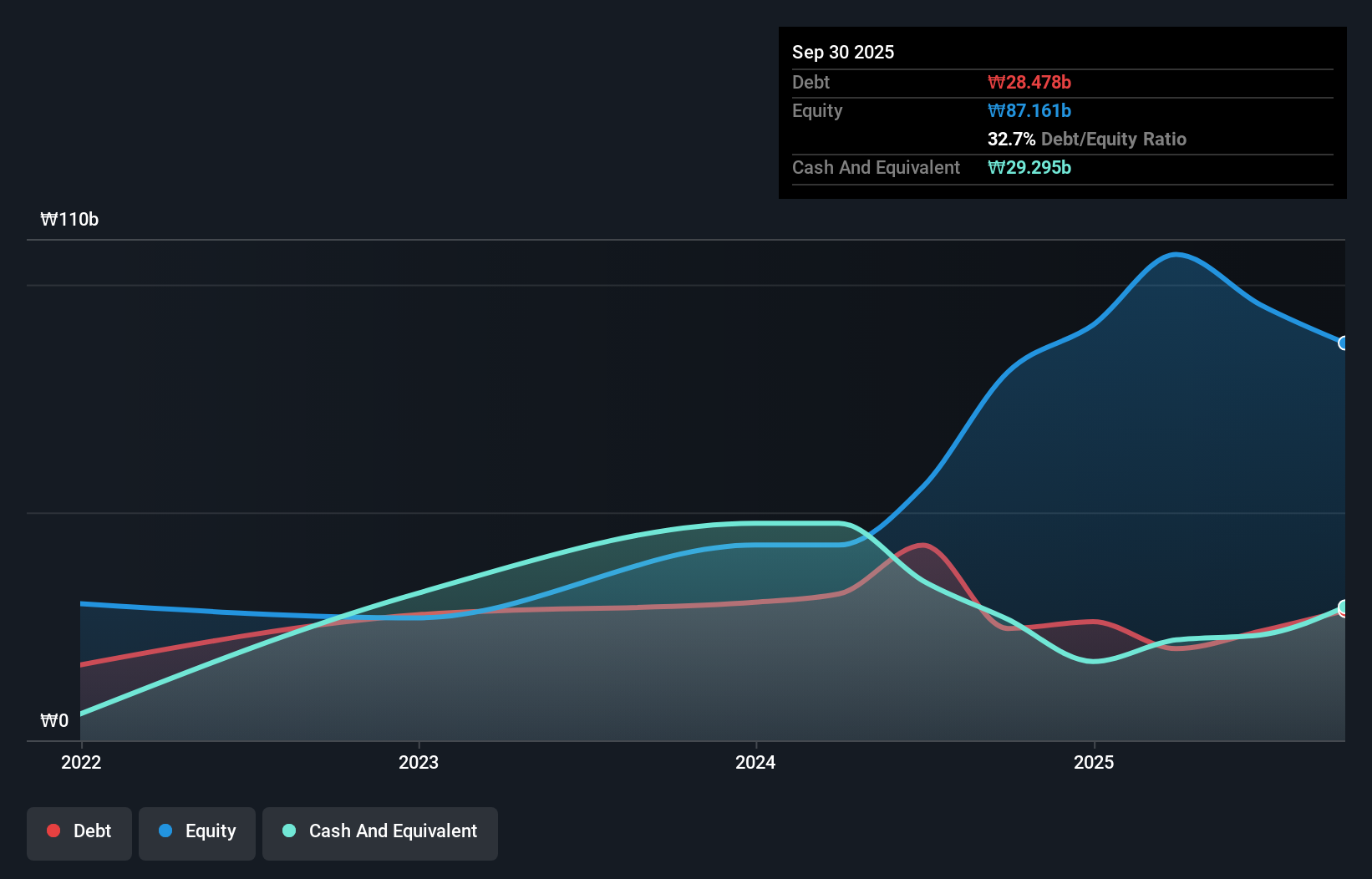1372x879 pixels.
Task: Click the blue Equity value in the tooltip
Action: coord(1029,110)
